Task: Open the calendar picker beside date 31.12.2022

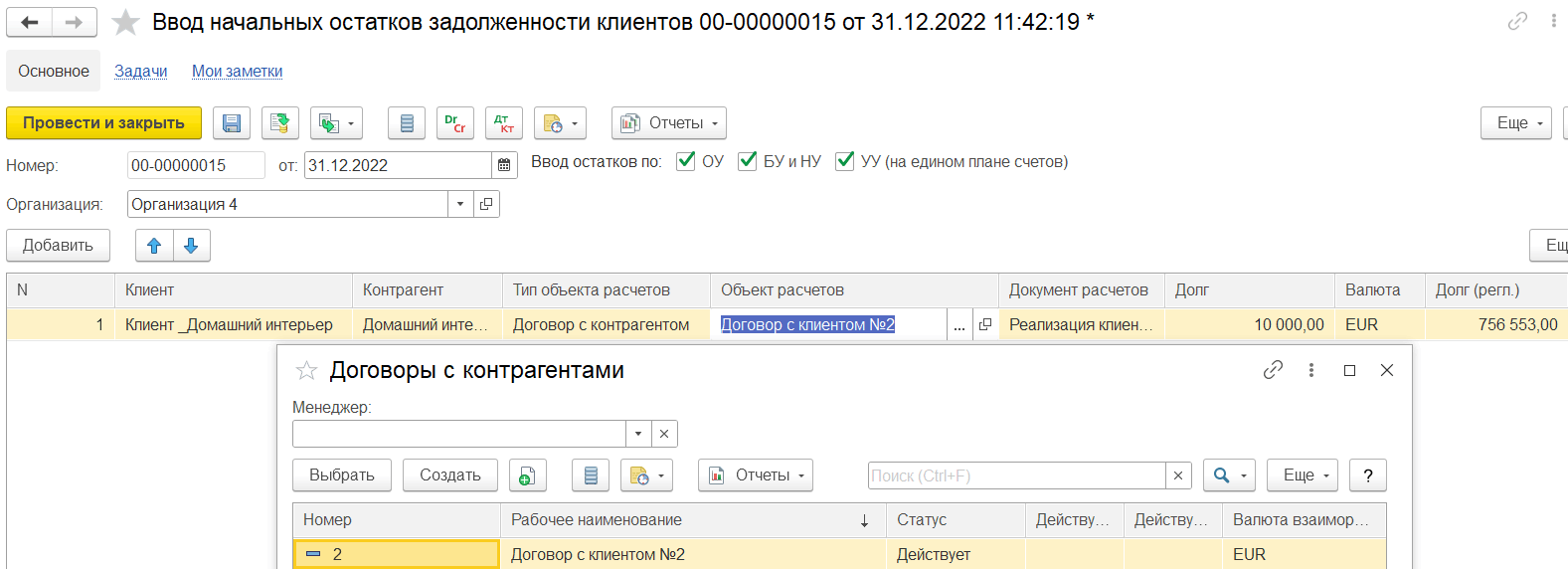Action: coord(505,165)
